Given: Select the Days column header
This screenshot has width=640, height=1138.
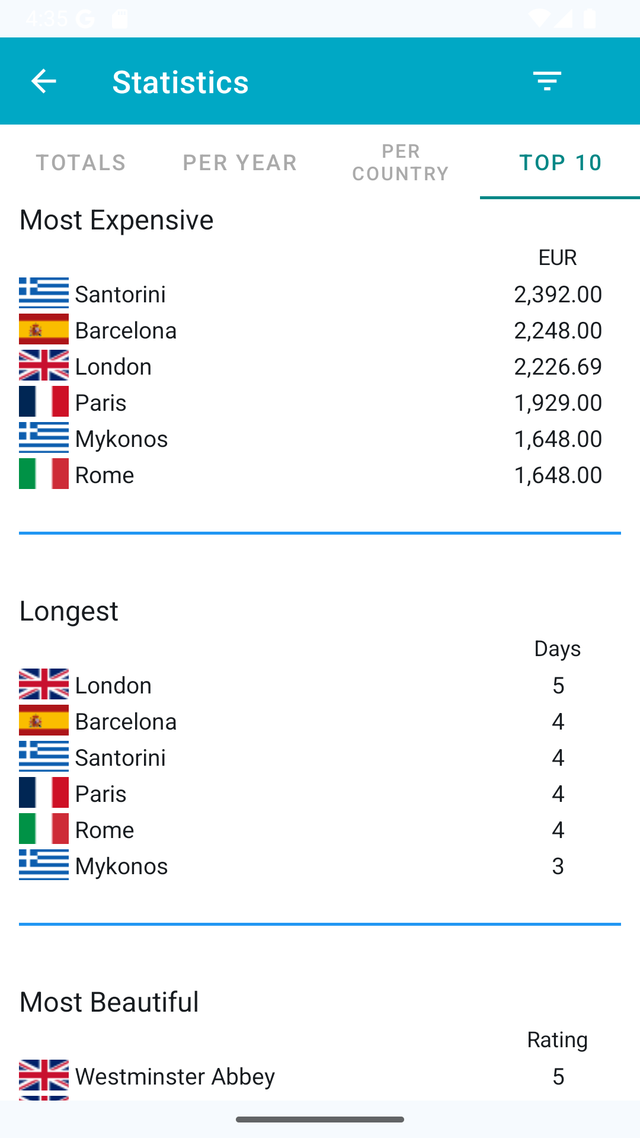Looking at the screenshot, I should (557, 648).
